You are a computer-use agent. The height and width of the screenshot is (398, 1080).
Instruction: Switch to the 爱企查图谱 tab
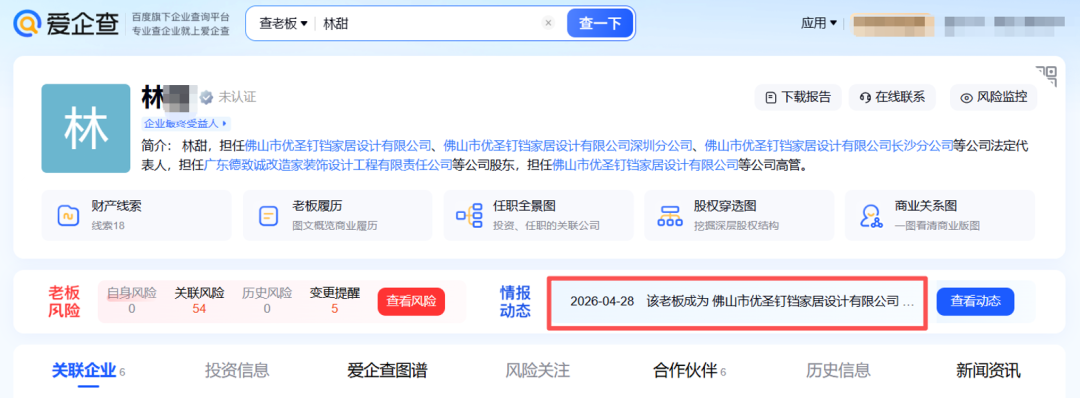(387, 370)
